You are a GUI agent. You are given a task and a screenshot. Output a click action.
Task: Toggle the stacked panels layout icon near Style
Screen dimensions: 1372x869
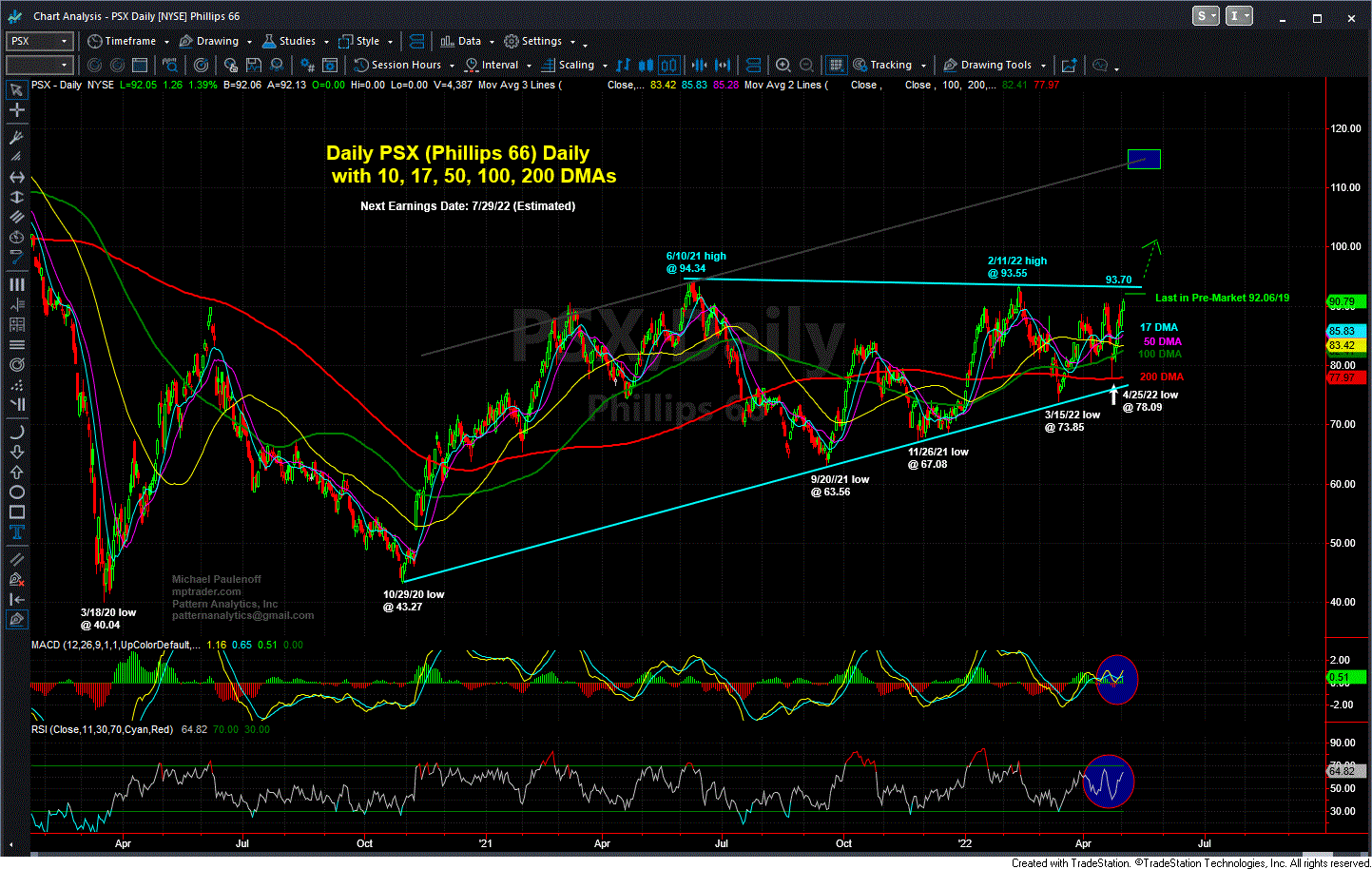coord(417,41)
